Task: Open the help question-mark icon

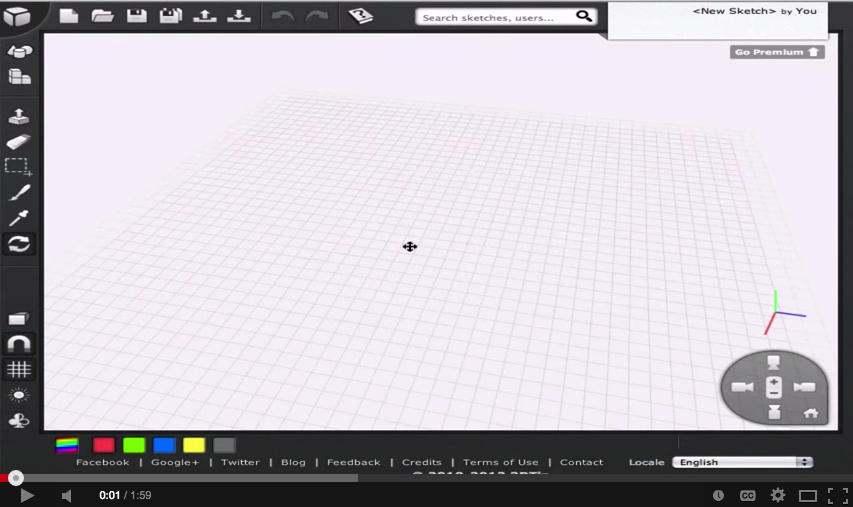Action: [361, 16]
